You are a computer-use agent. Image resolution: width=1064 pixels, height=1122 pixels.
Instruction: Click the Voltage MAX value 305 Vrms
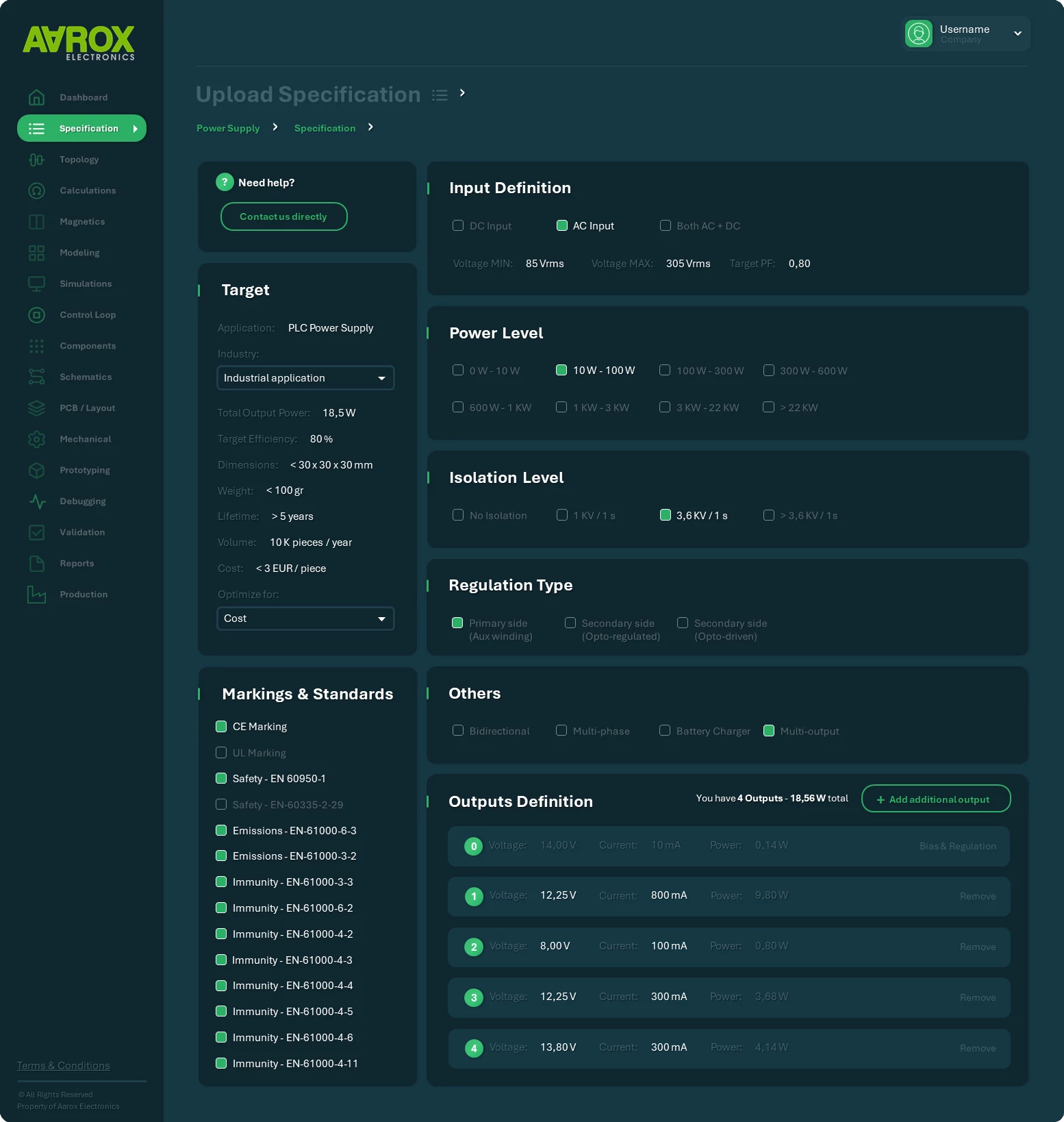[x=688, y=264]
